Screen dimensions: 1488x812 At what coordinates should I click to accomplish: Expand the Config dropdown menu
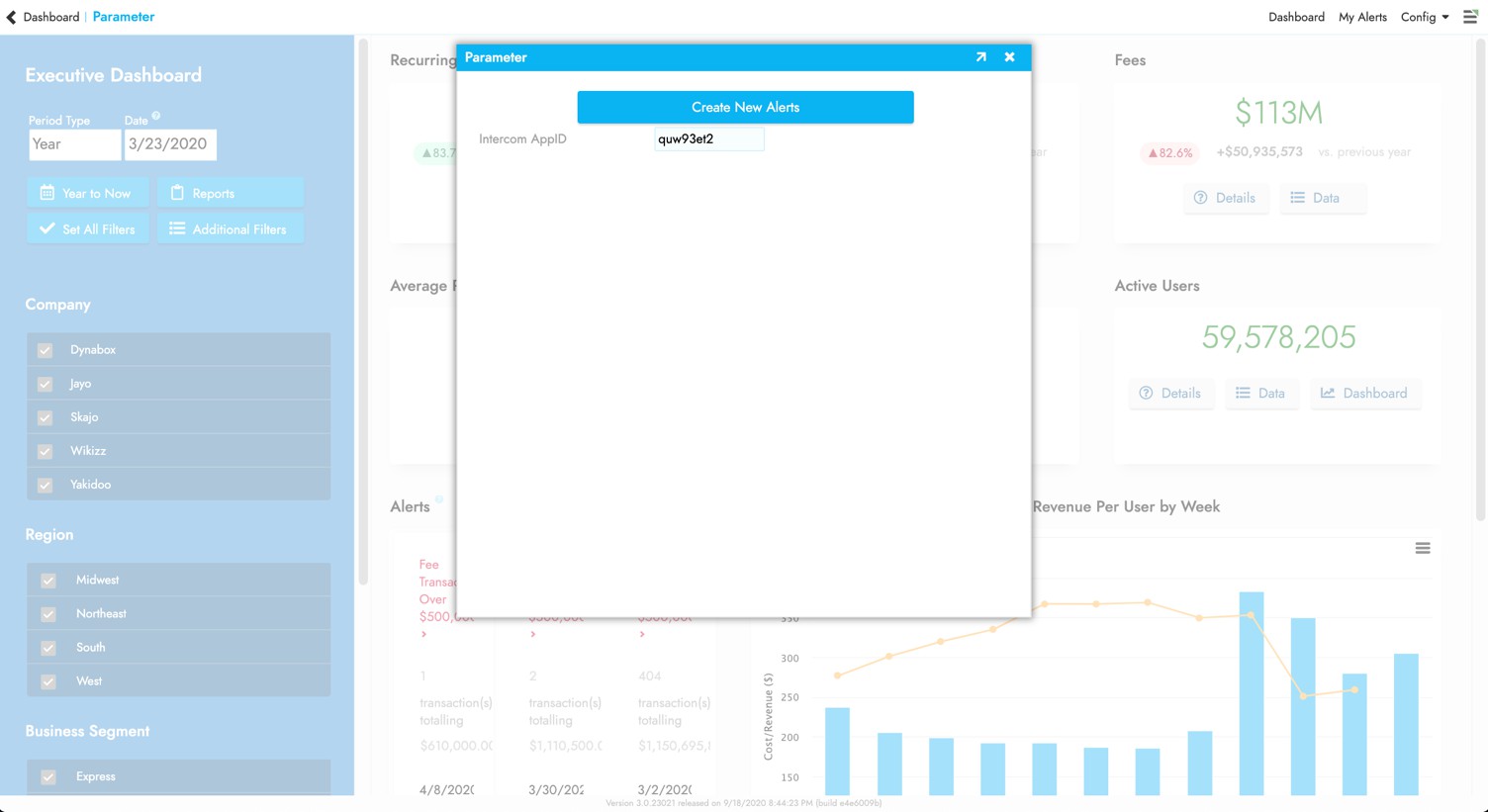pos(1424,17)
